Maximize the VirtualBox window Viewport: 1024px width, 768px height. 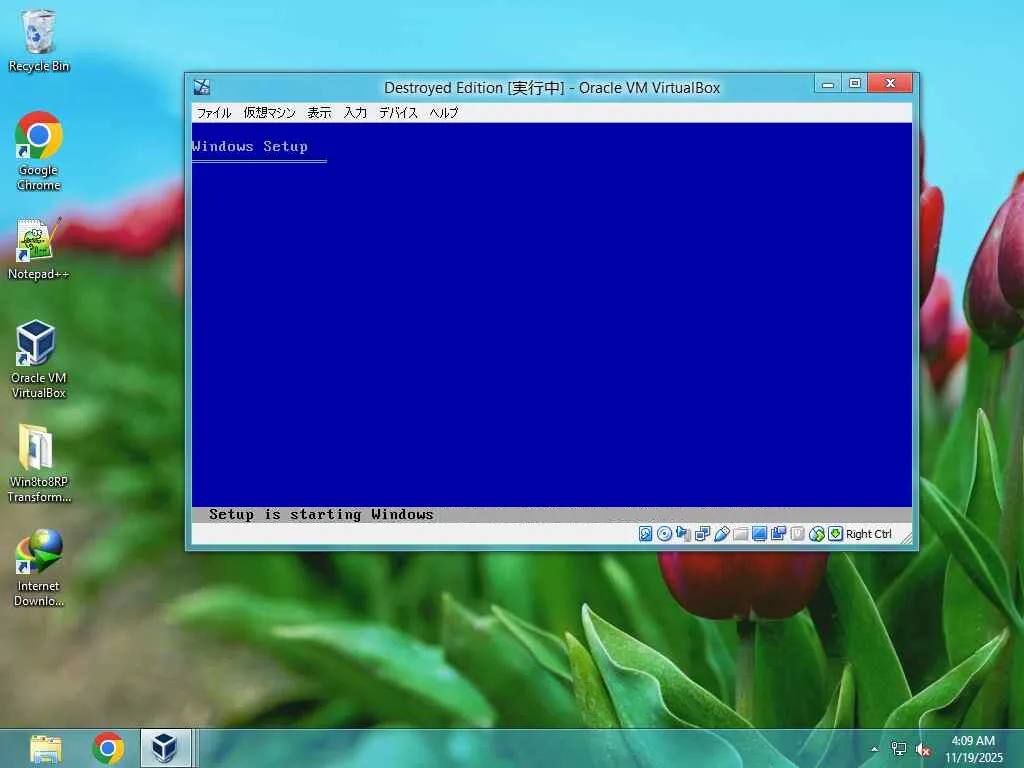[x=854, y=84]
